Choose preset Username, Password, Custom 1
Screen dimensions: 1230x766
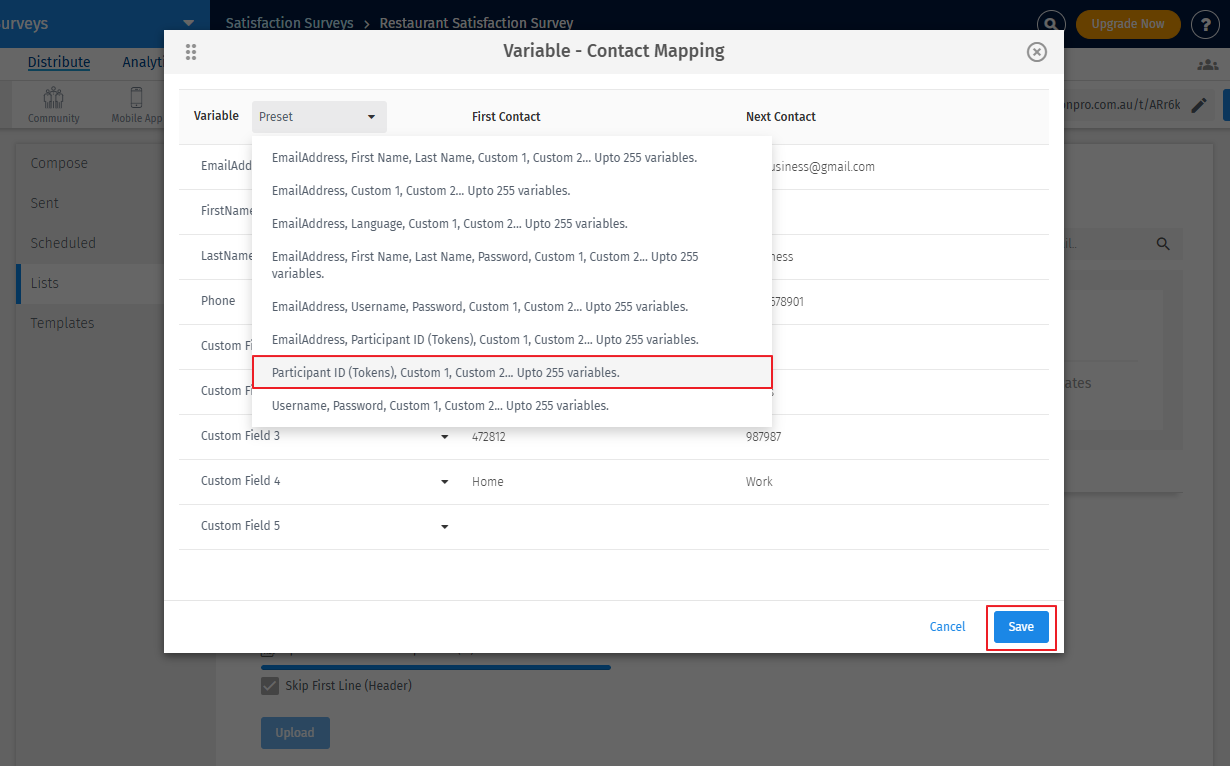pyautogui.click(x=512, y=406)
